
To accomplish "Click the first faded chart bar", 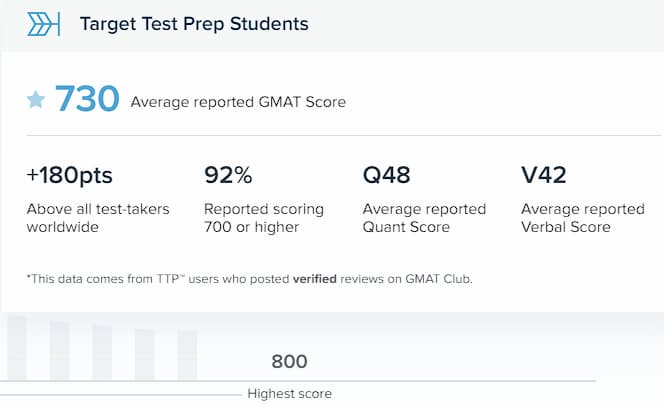I will (x=17, y=348).
